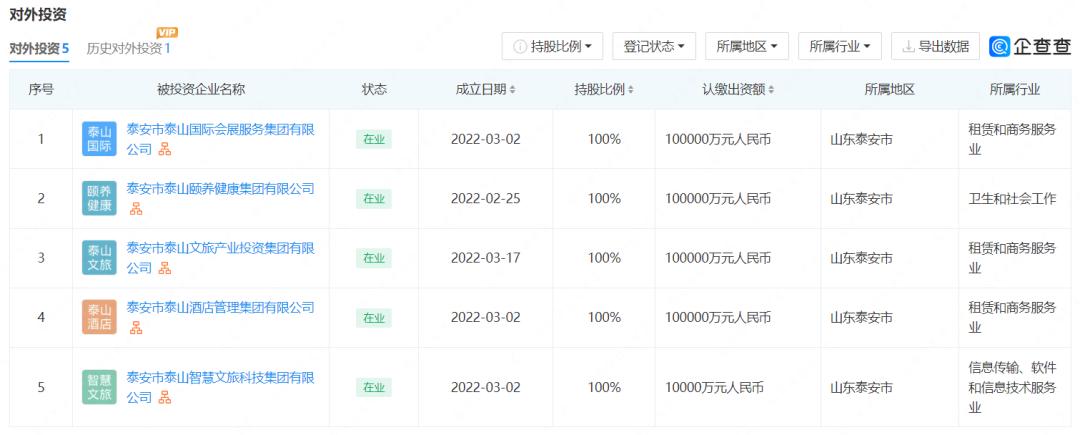Image resolution: width=1080 pixels, height=435 pixels.
Task: Click the 导出数据 export button
Action: [935, 46]
